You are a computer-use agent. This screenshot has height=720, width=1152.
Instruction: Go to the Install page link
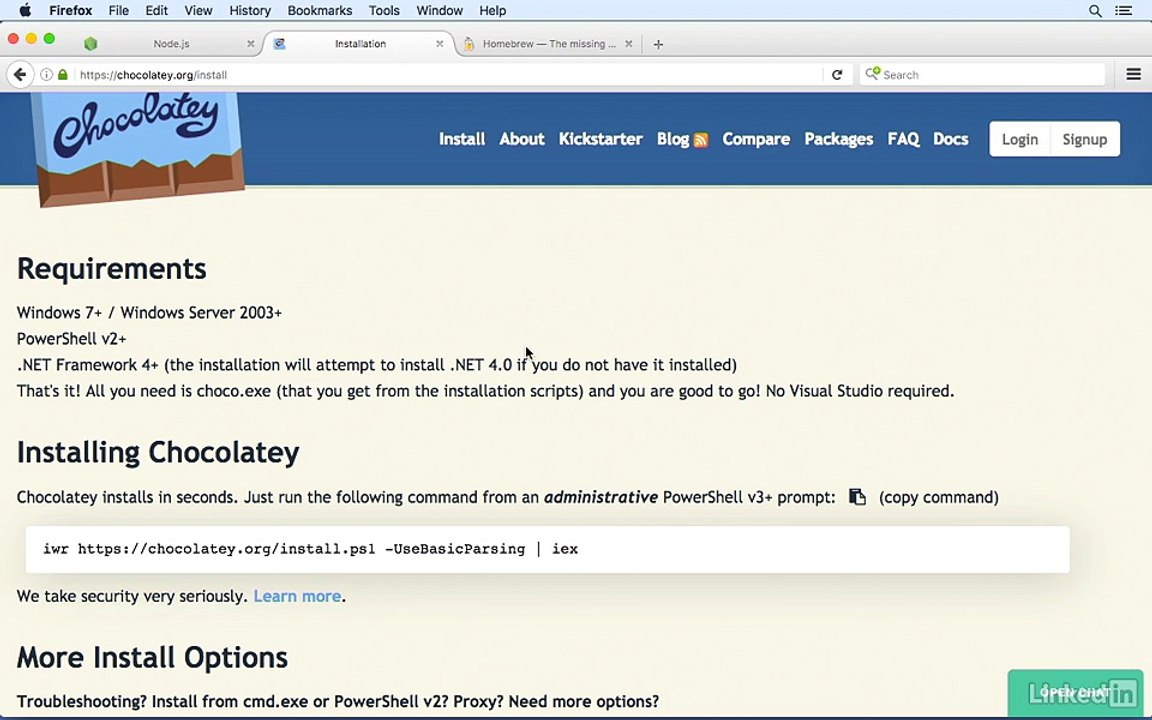coord(462,139)
